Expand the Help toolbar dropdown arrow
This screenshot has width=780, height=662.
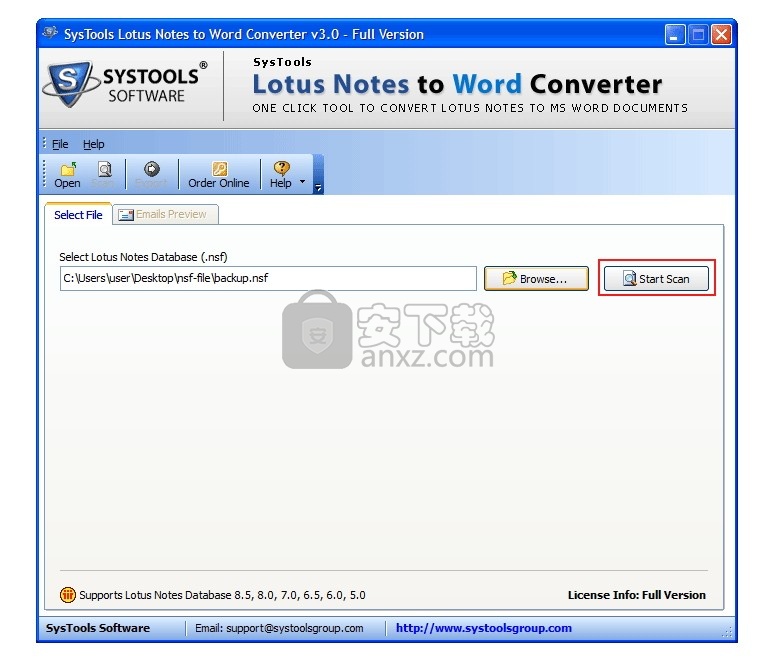coord(302,182)
